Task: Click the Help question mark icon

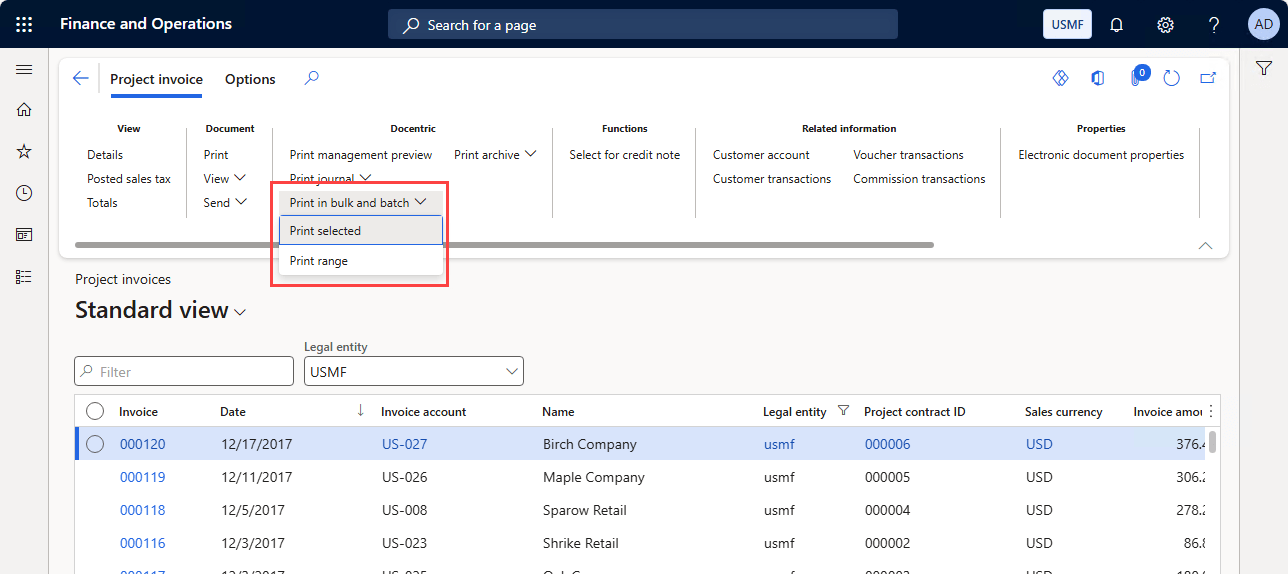Action: coord(1214,24)
